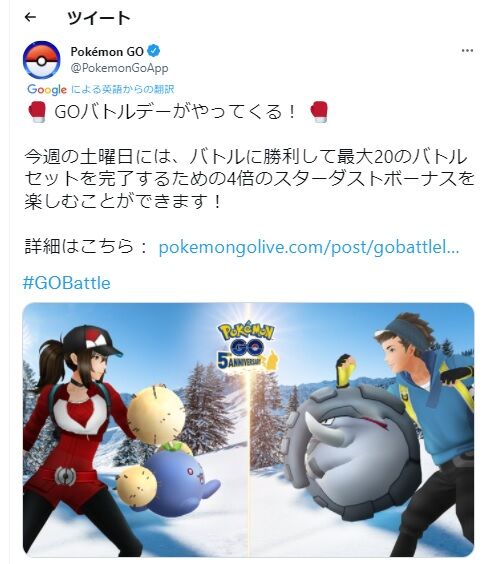Click the blue verified badge

154,51
